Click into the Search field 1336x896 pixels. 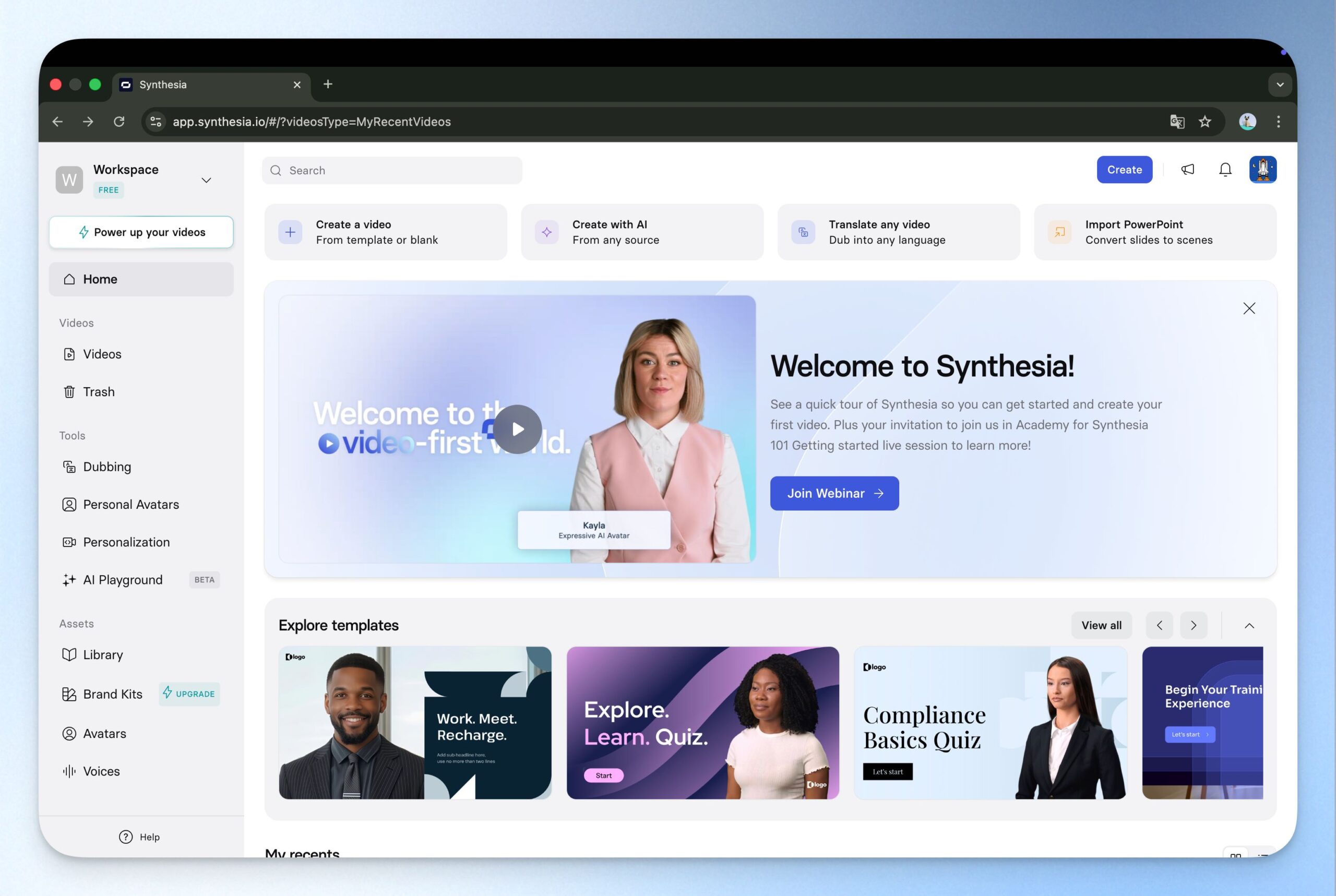(x=392, y=171)
